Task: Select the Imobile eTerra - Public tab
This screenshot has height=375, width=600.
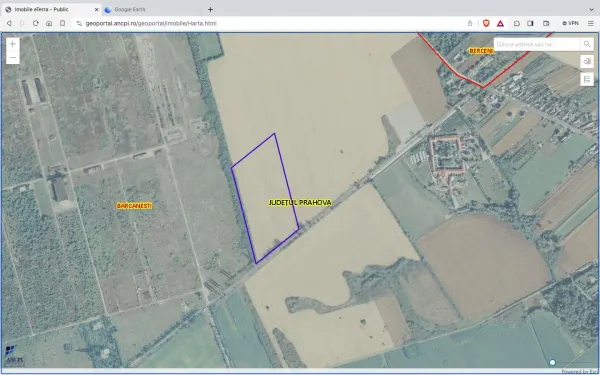Action: click(51, 10)
